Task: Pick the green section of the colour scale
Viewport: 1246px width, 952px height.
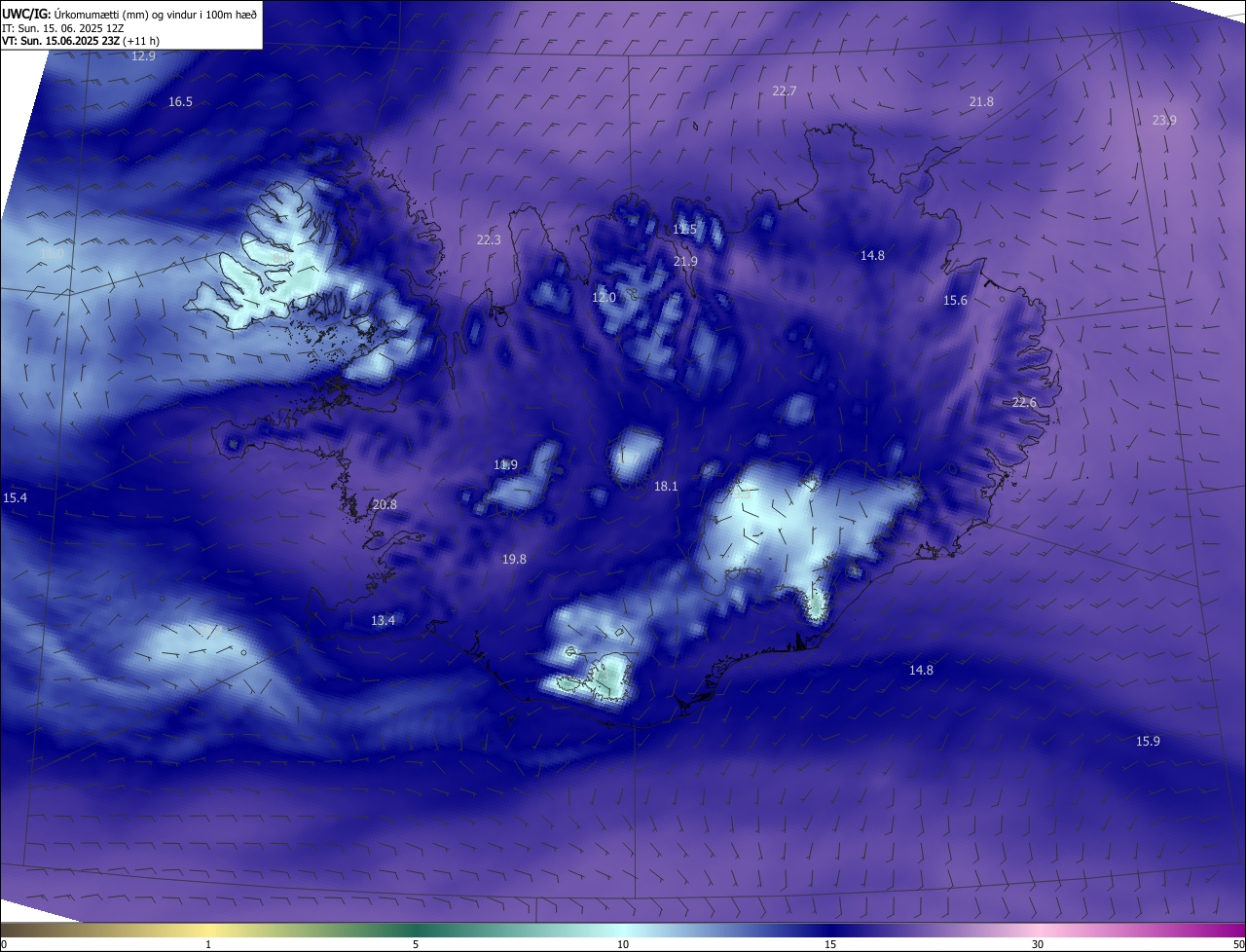Action: coord(416,930)
